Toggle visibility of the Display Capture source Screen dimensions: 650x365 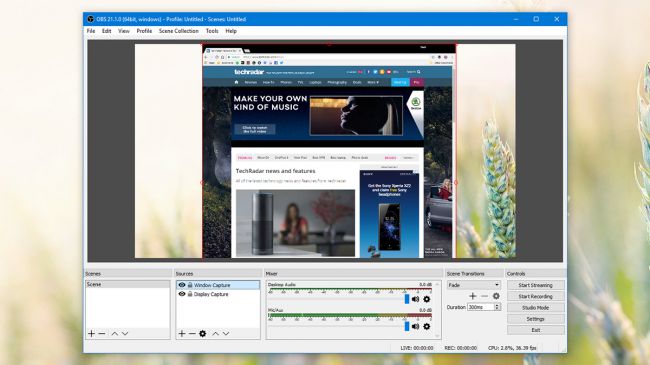182,294
